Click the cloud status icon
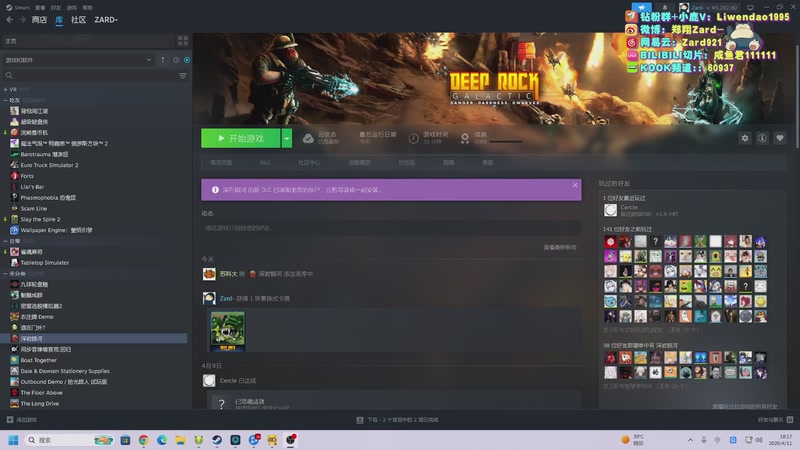 (x=308, y=138)
